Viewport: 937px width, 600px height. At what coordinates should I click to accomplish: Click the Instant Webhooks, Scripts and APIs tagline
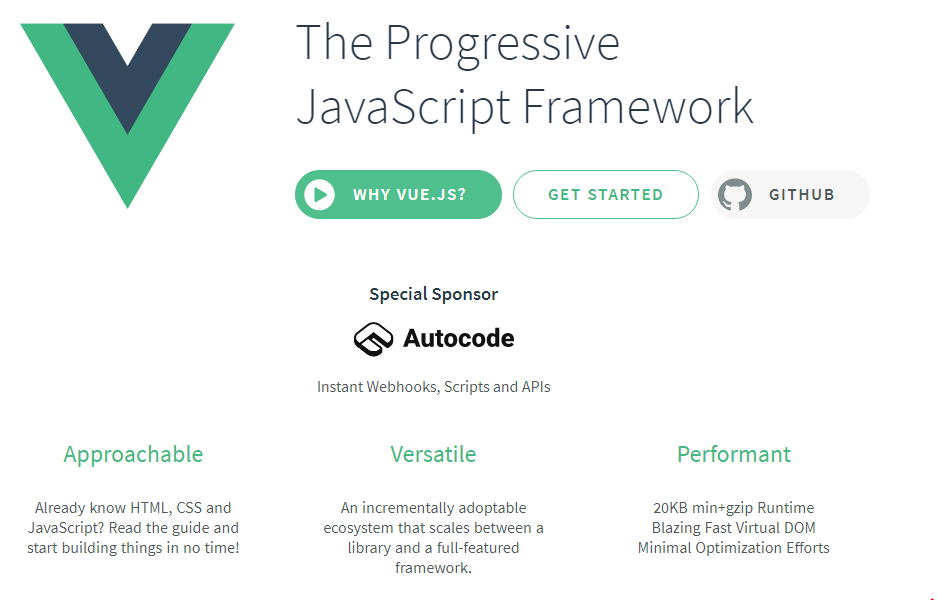click(433, 387)
